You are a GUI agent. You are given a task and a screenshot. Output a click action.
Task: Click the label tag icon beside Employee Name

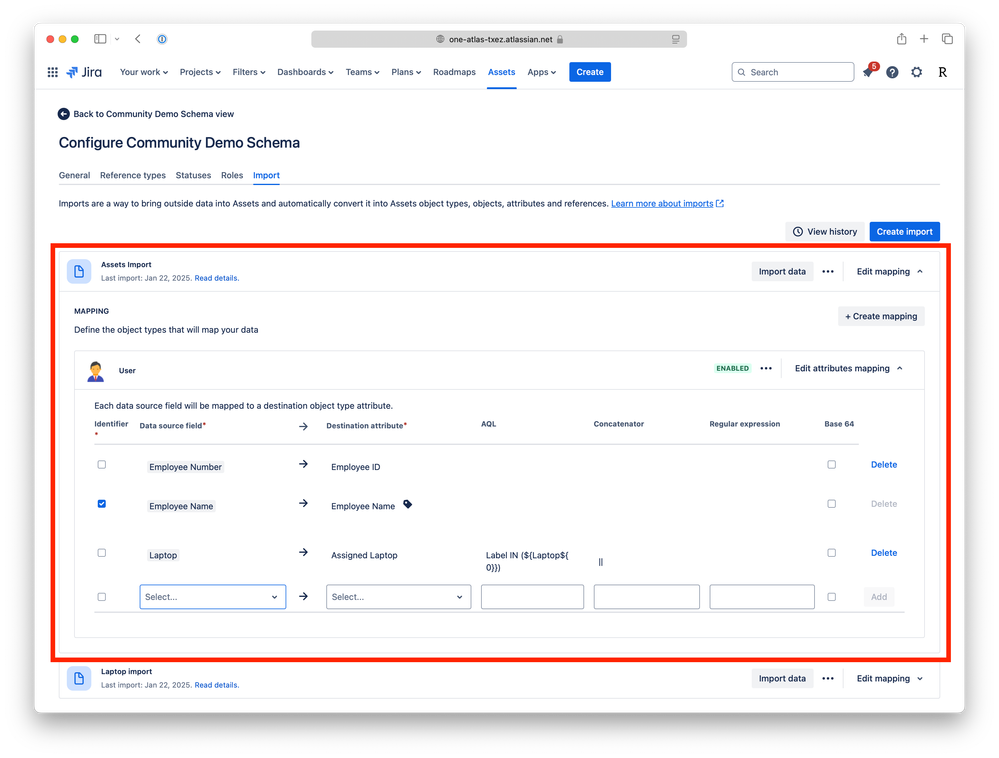[x=407, y=504]
